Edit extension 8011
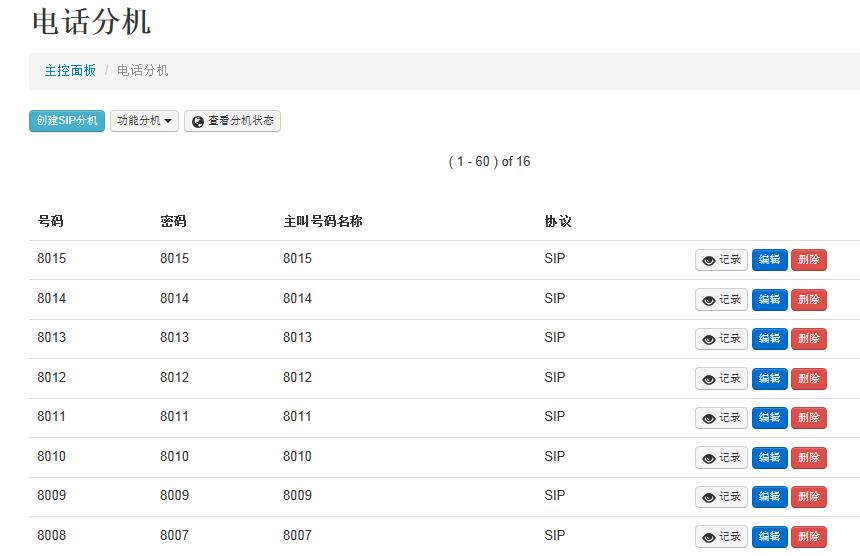The image size is (860, 556). point(770,418)
